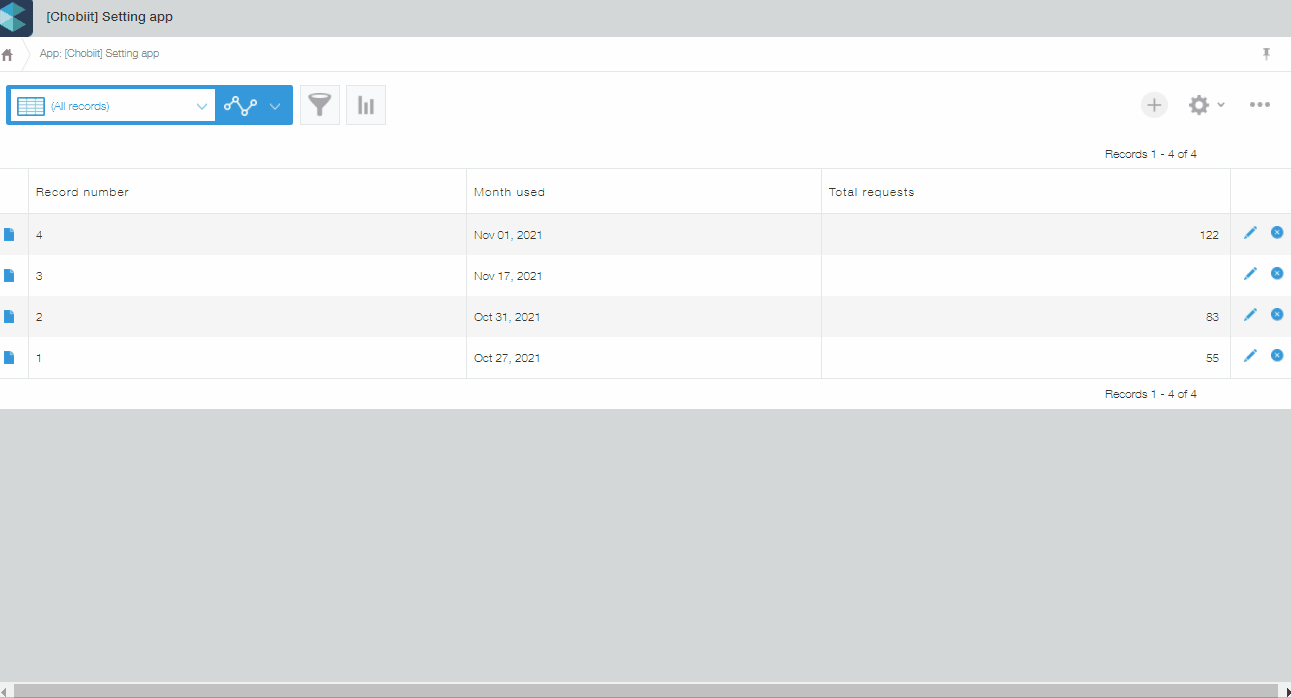Add a new record with plus icon
Screen dimensions: 1291x698
(x=1154, y=105)
